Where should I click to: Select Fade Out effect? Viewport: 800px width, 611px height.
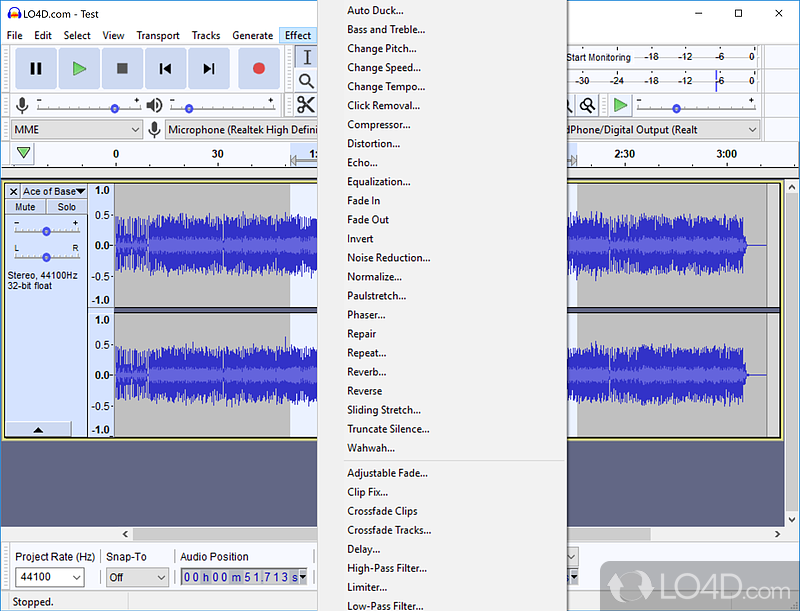tap(368, 220)
